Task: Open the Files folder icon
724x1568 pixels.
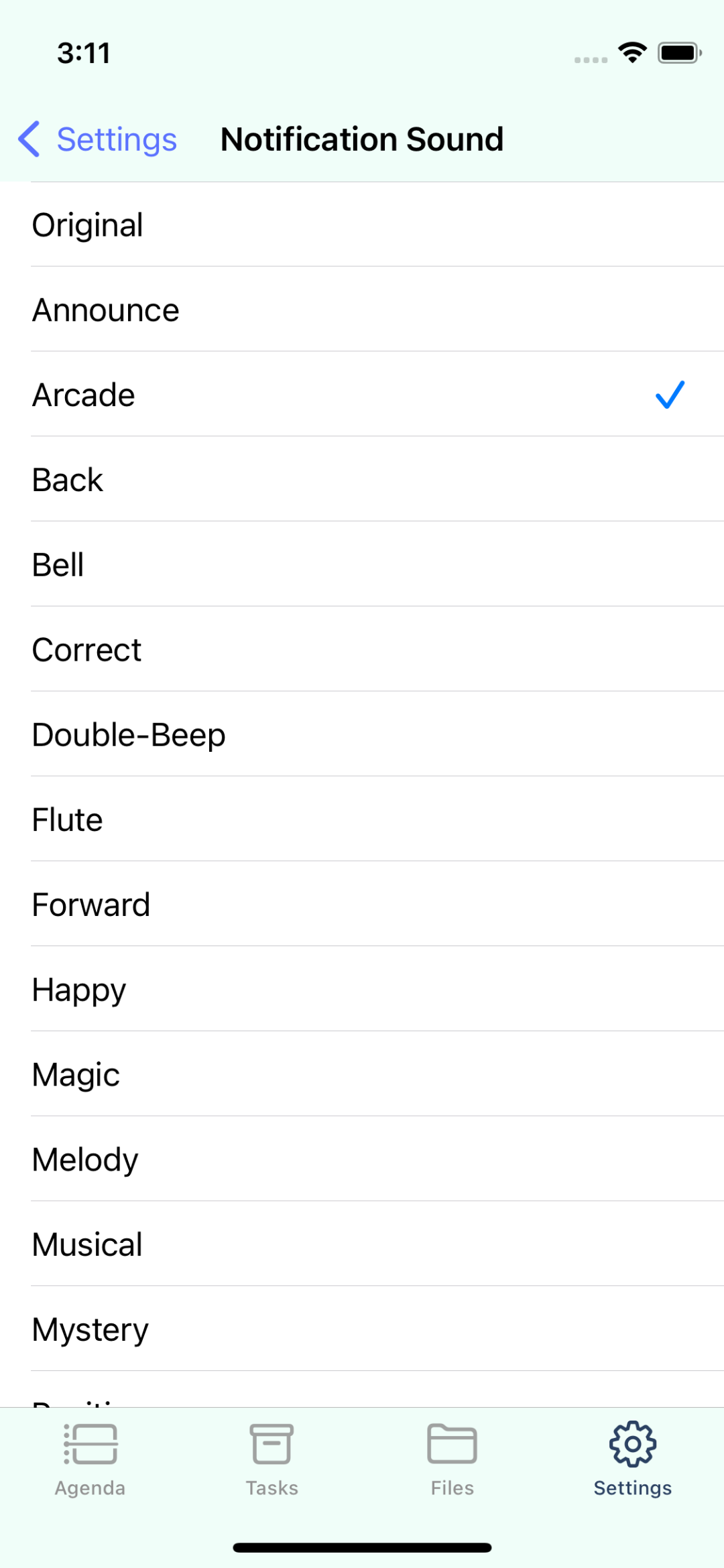Action: click(452, 1444)
